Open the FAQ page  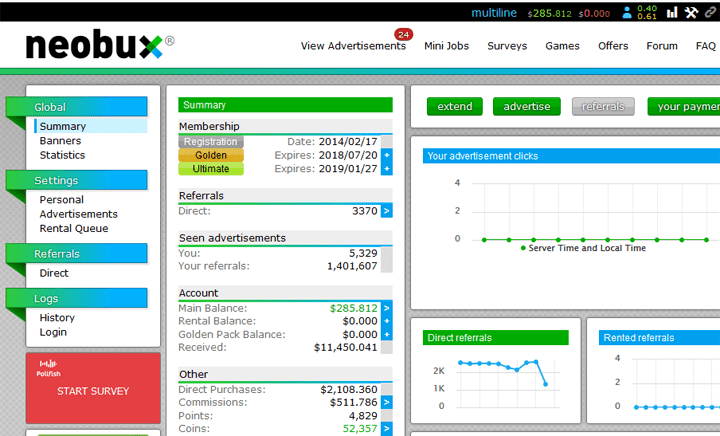tap(706, 46)
